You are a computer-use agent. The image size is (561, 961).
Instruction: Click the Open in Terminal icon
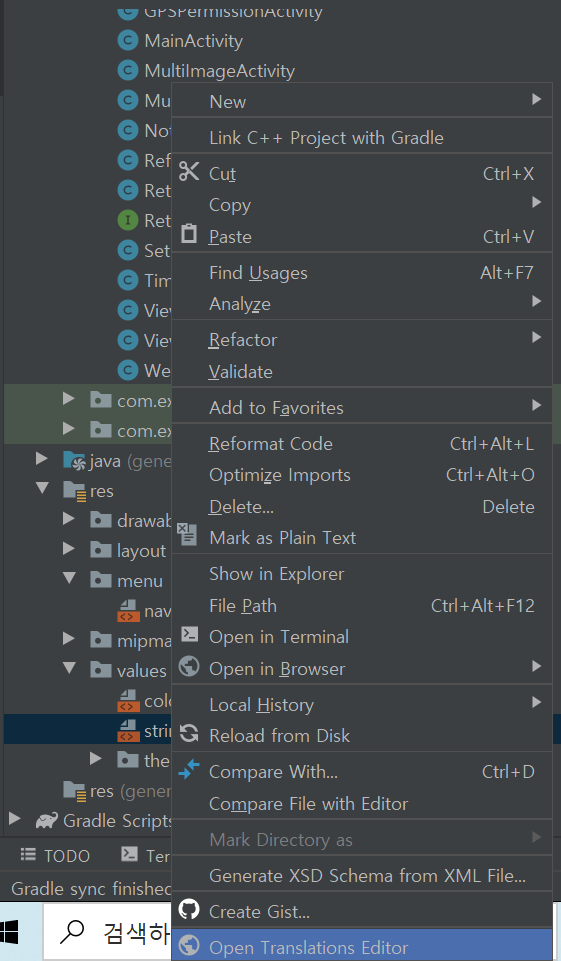pos(189,635)
